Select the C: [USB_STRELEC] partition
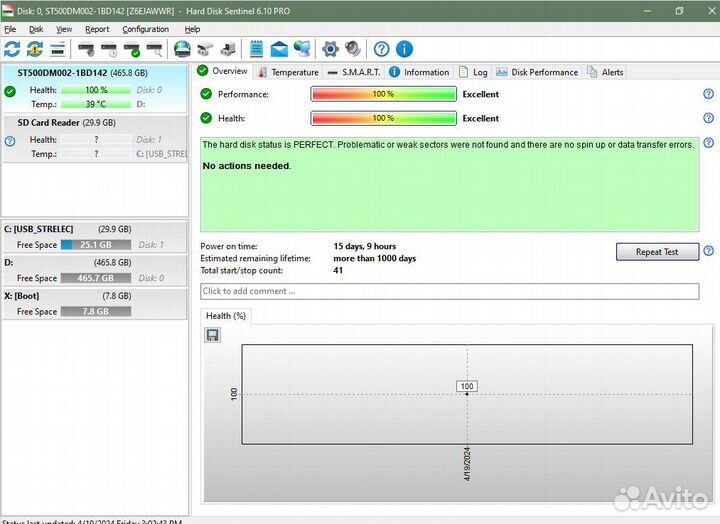This screenshot has width=720, height=524. [x=95, y=237]
